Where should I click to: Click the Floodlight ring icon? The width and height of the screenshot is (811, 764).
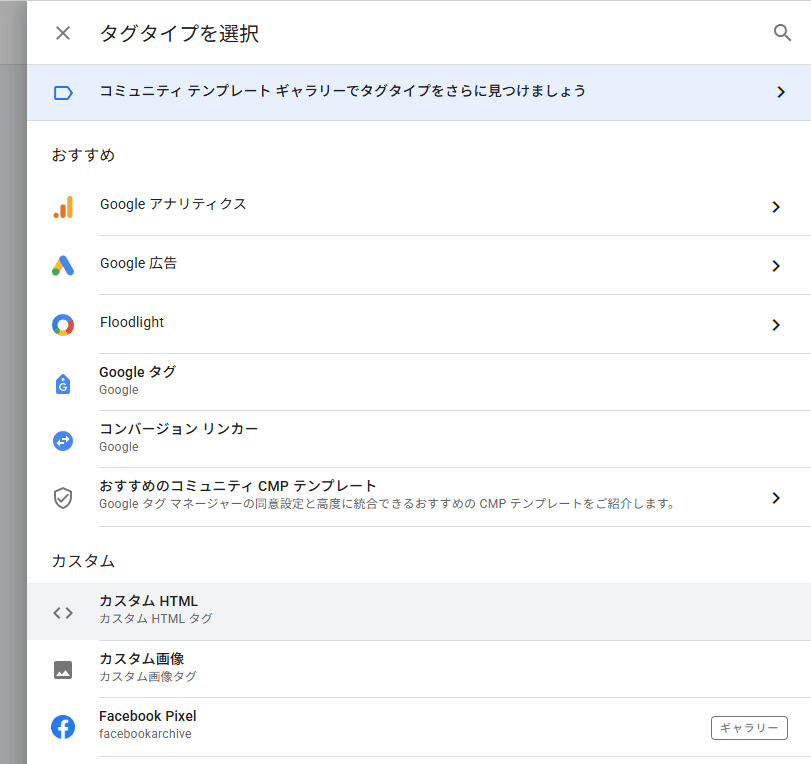coord(63,325)
